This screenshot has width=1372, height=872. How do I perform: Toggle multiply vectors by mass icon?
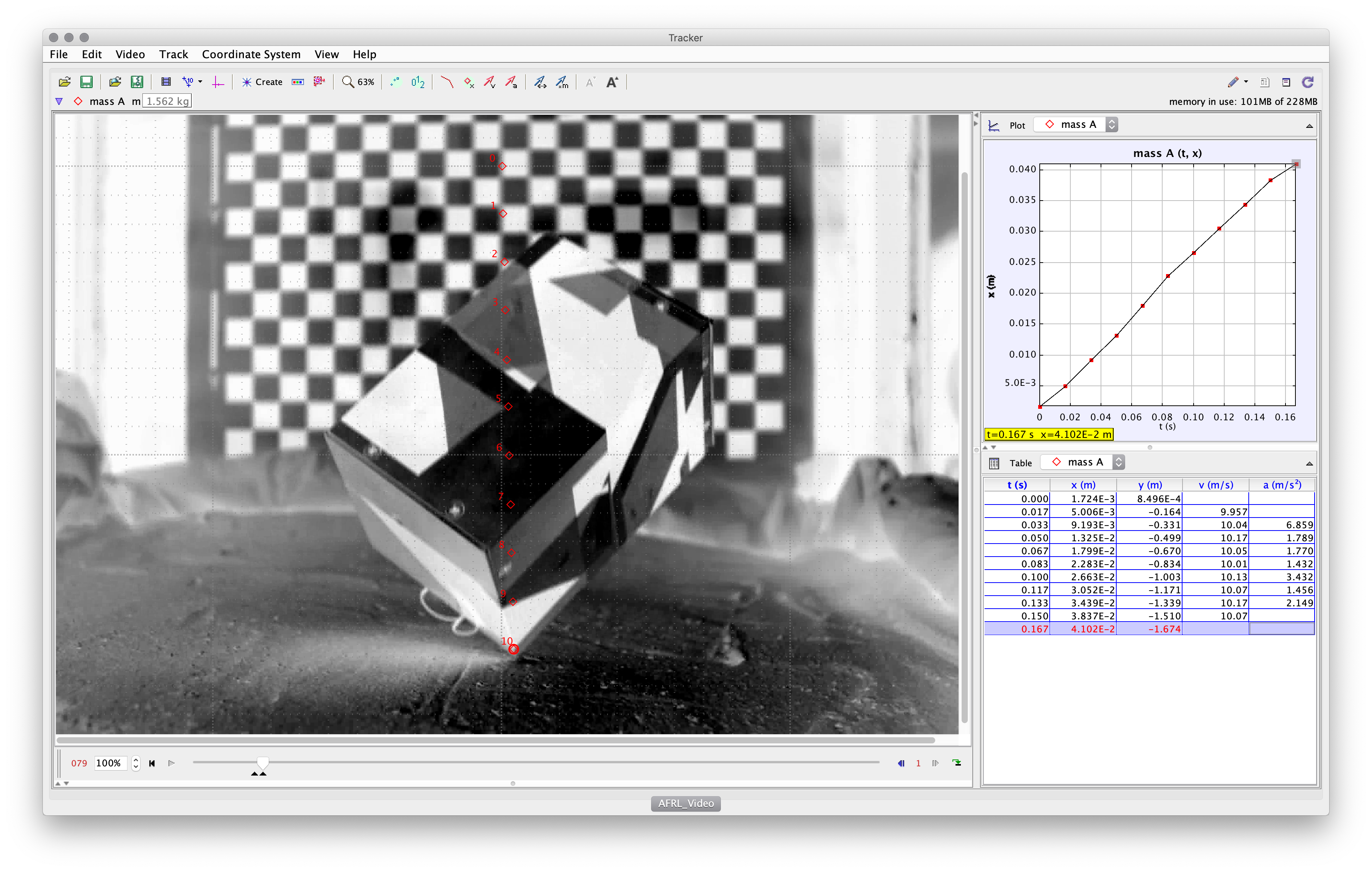(x=562, y=82)
